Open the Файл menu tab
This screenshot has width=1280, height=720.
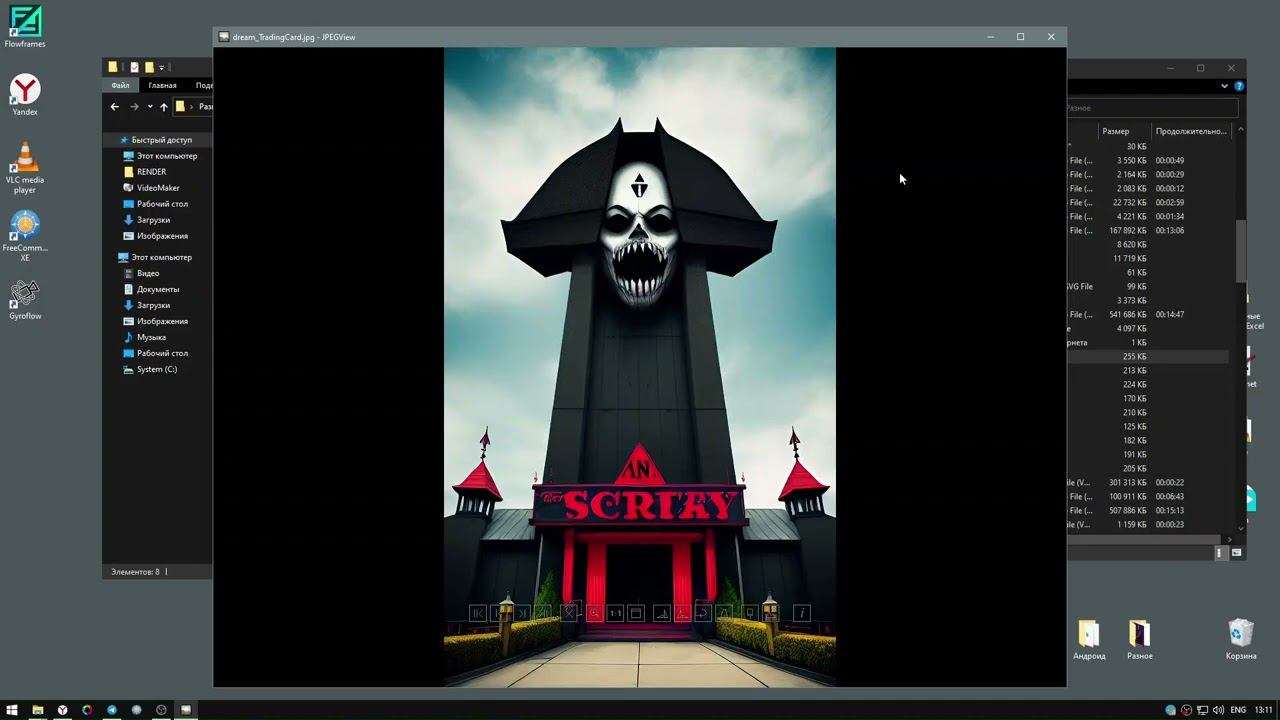tap(120, 86)
